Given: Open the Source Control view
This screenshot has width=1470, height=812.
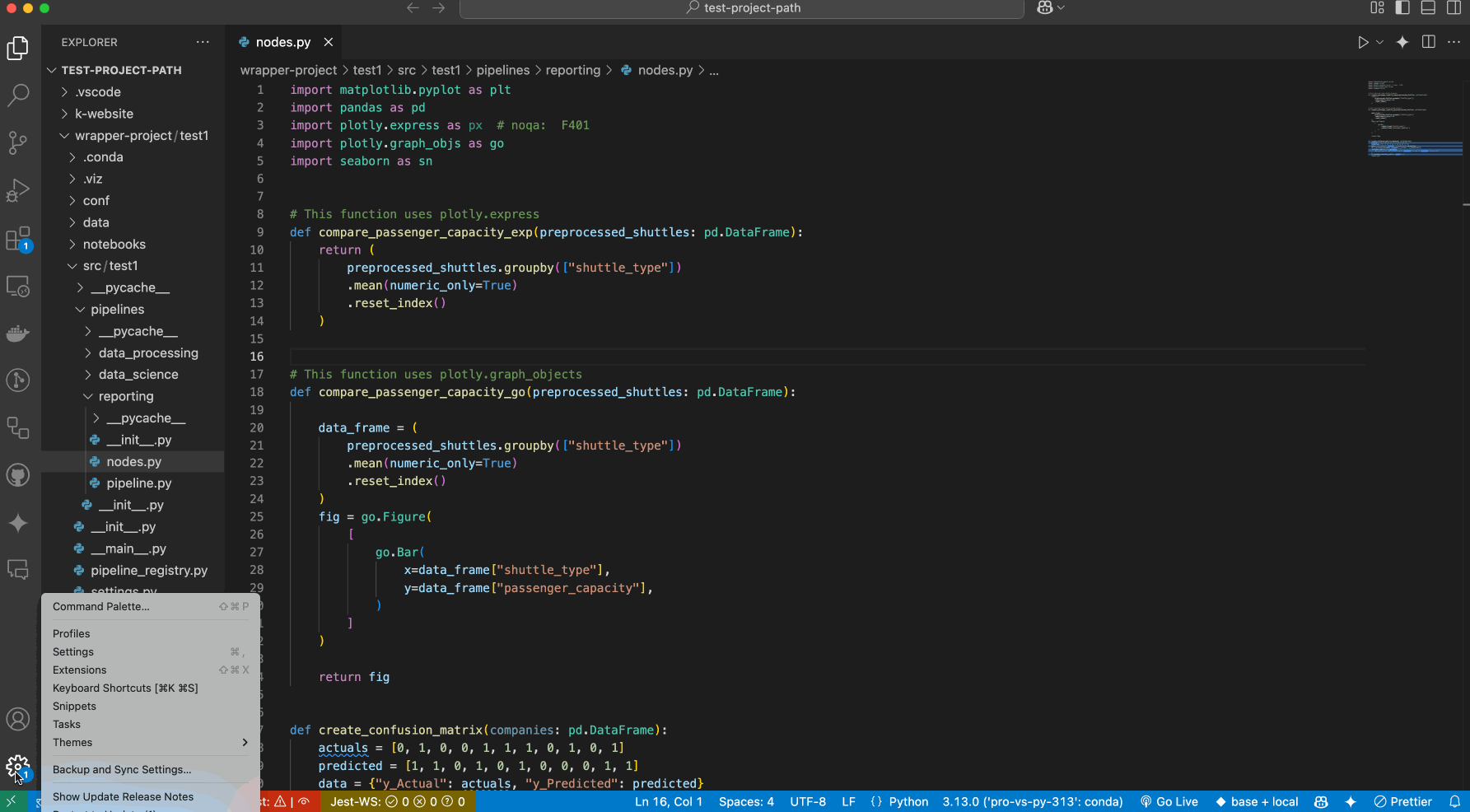Looking at the screenshot, I should (x=17, y=142).
